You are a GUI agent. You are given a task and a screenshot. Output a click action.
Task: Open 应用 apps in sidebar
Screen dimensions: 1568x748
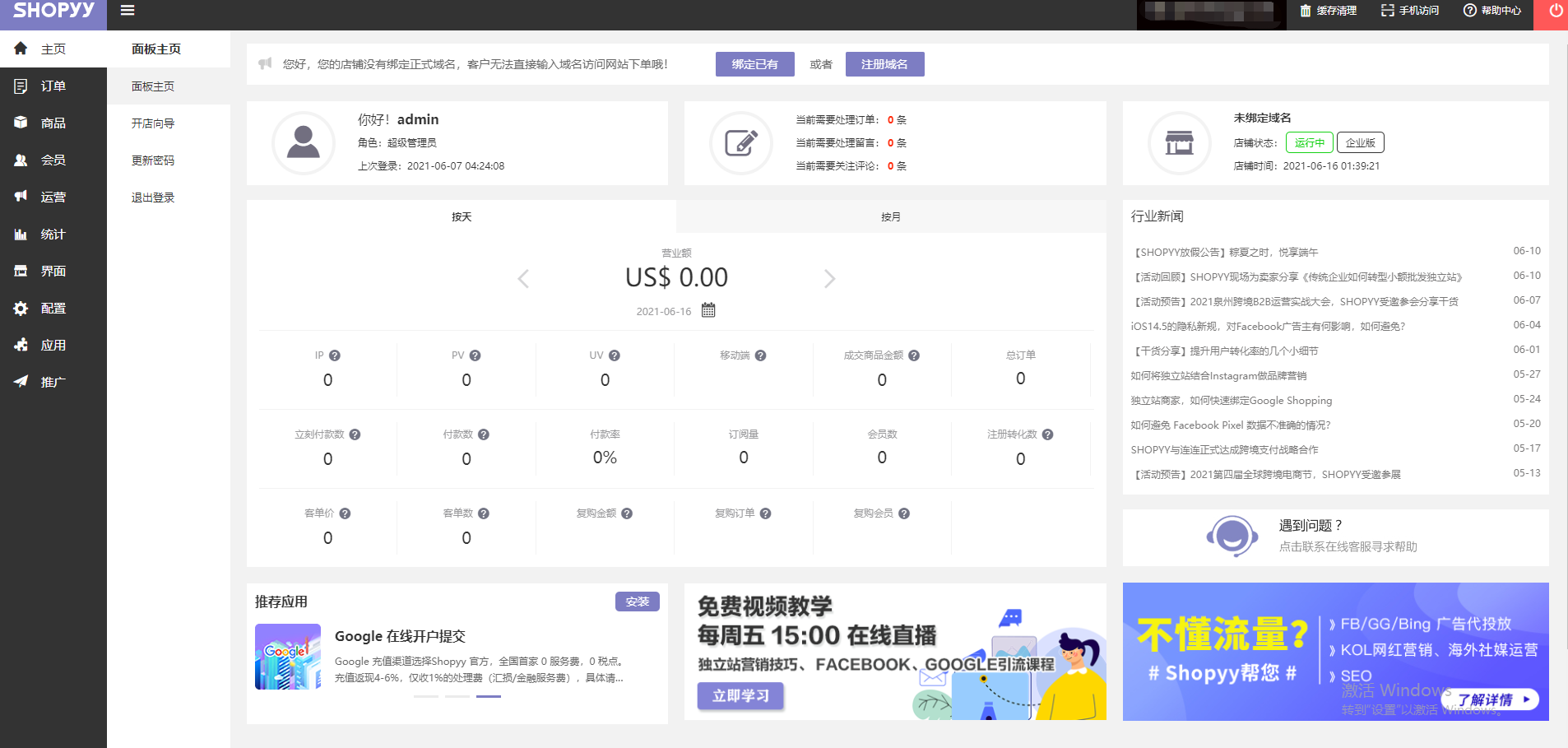coord(53,345)
